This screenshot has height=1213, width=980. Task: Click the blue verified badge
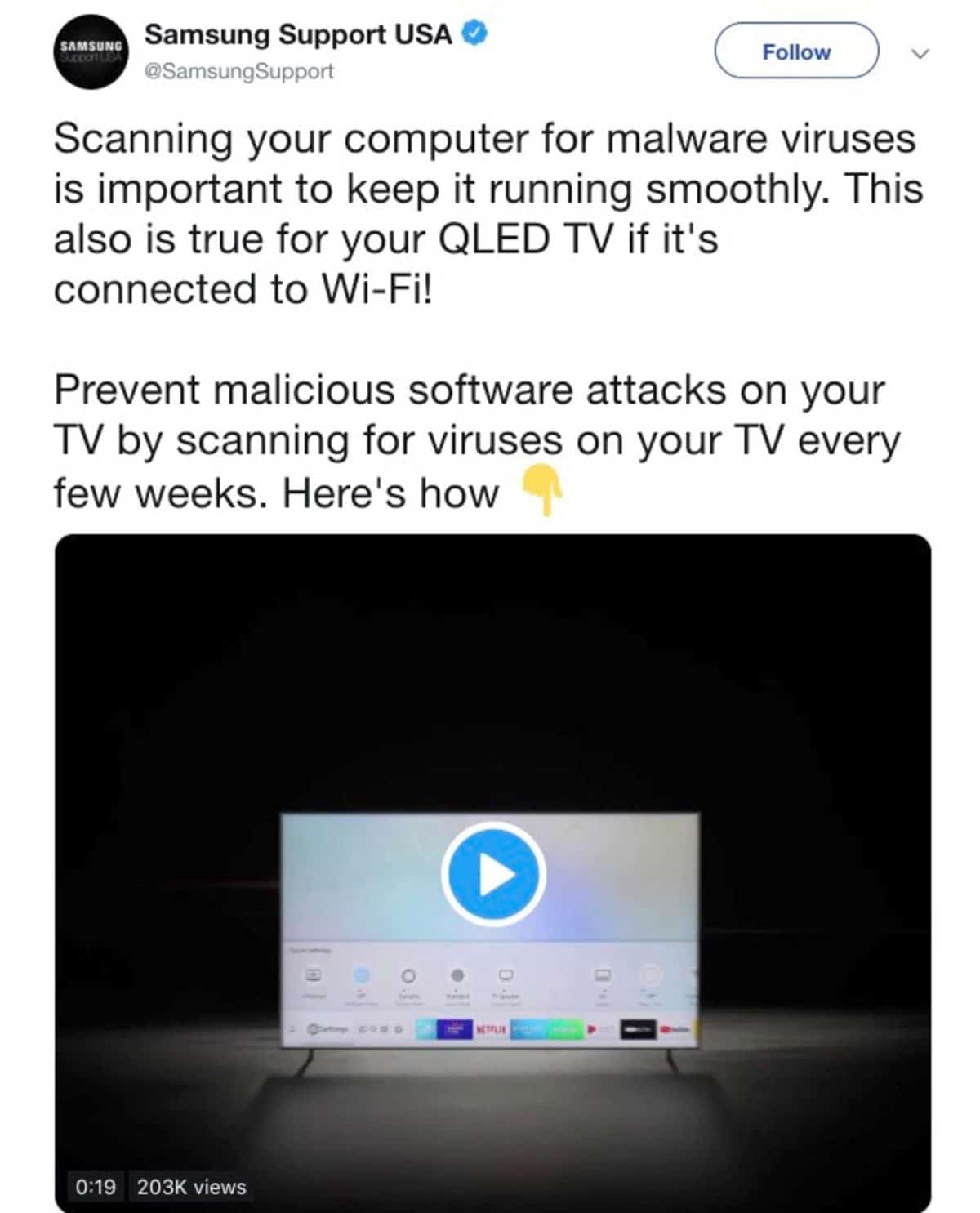(x=476, y=34)
